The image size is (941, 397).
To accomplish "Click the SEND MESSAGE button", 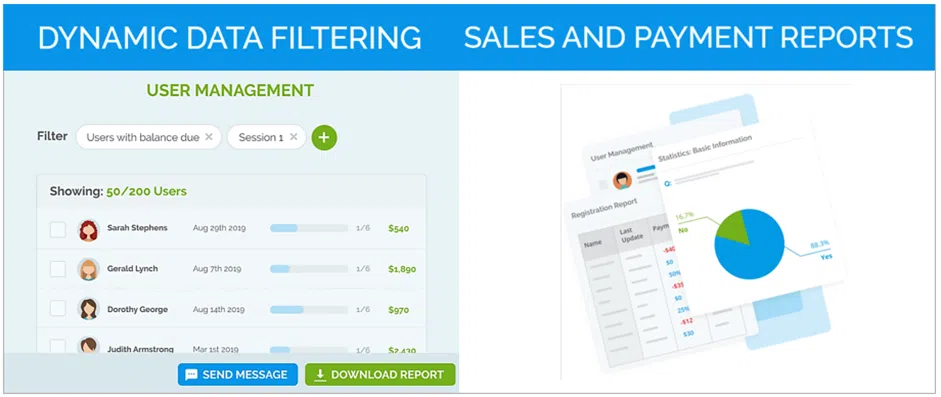I will coord(238,375).
